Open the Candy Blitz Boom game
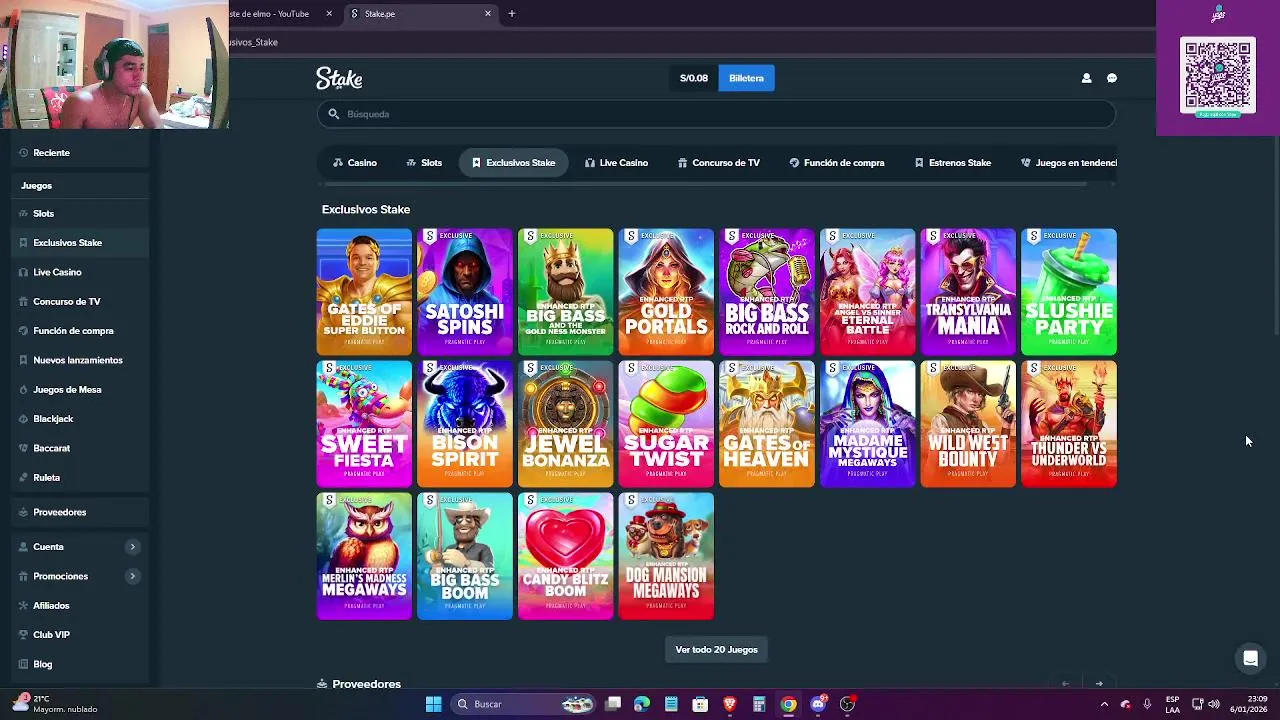Viewport: 1280px width, 720px height. pyautogui.click(x=565, y=556)
